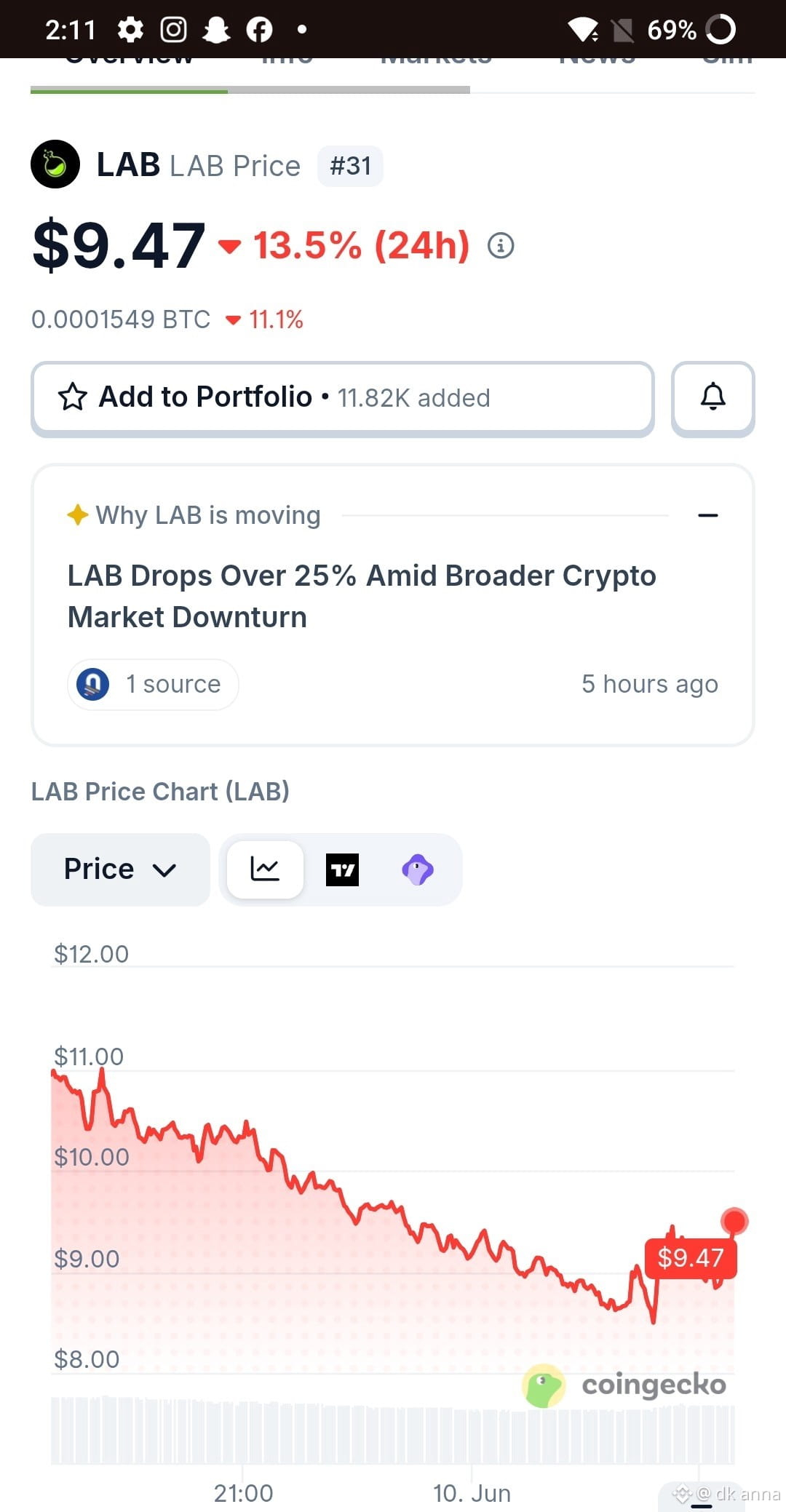Tap the LAB coin logo

click(55, 164)
